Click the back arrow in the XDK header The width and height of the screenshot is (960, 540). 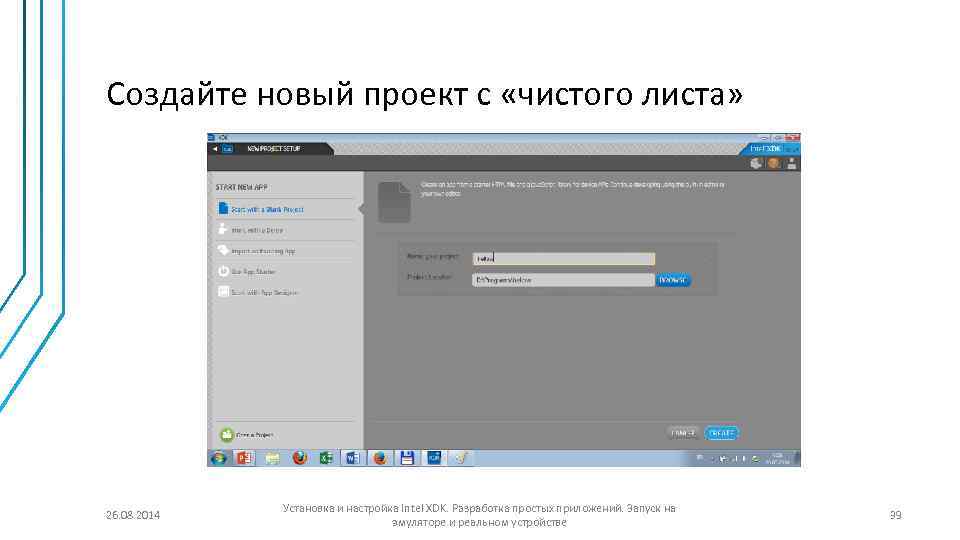(x=215, y=149)
